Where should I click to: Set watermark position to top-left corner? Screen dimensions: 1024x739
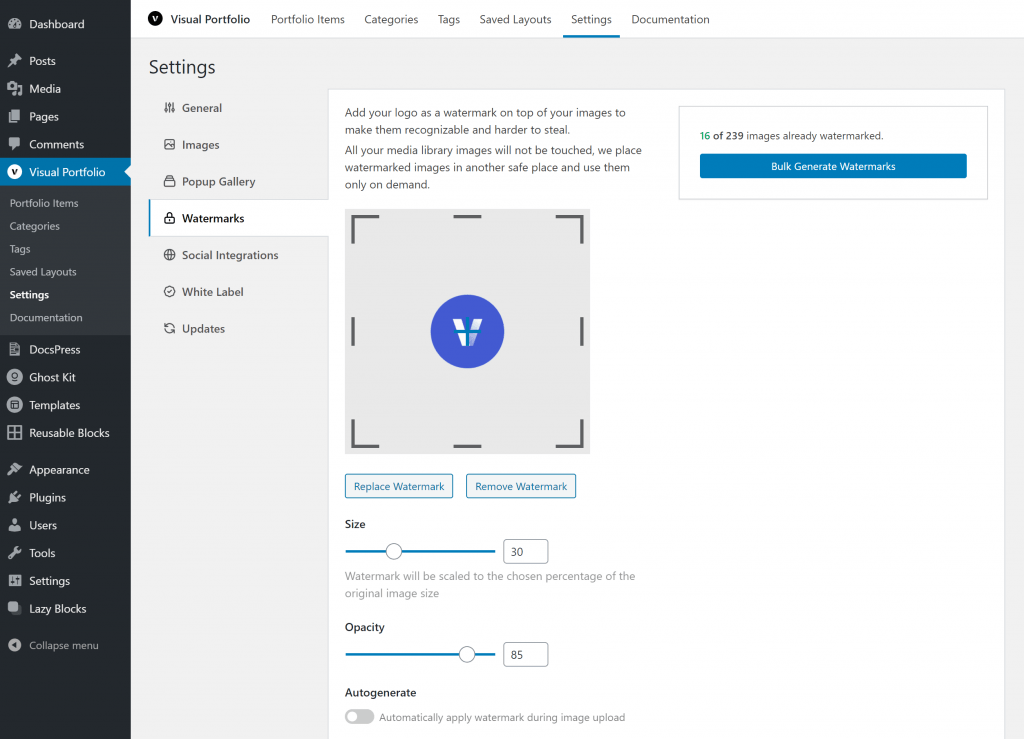click(364, 228)
